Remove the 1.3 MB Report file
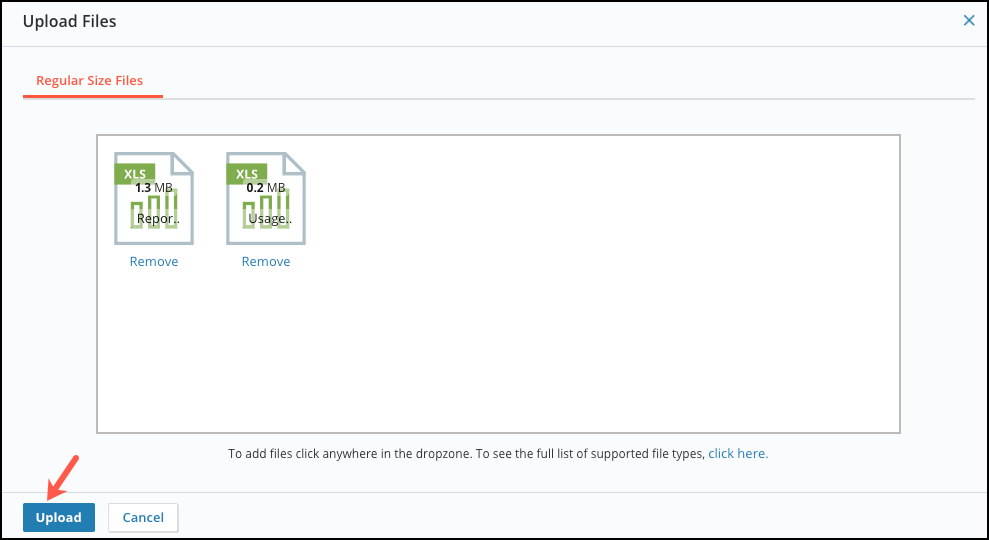This screenshot has height=540, width=989. (154, 261)
